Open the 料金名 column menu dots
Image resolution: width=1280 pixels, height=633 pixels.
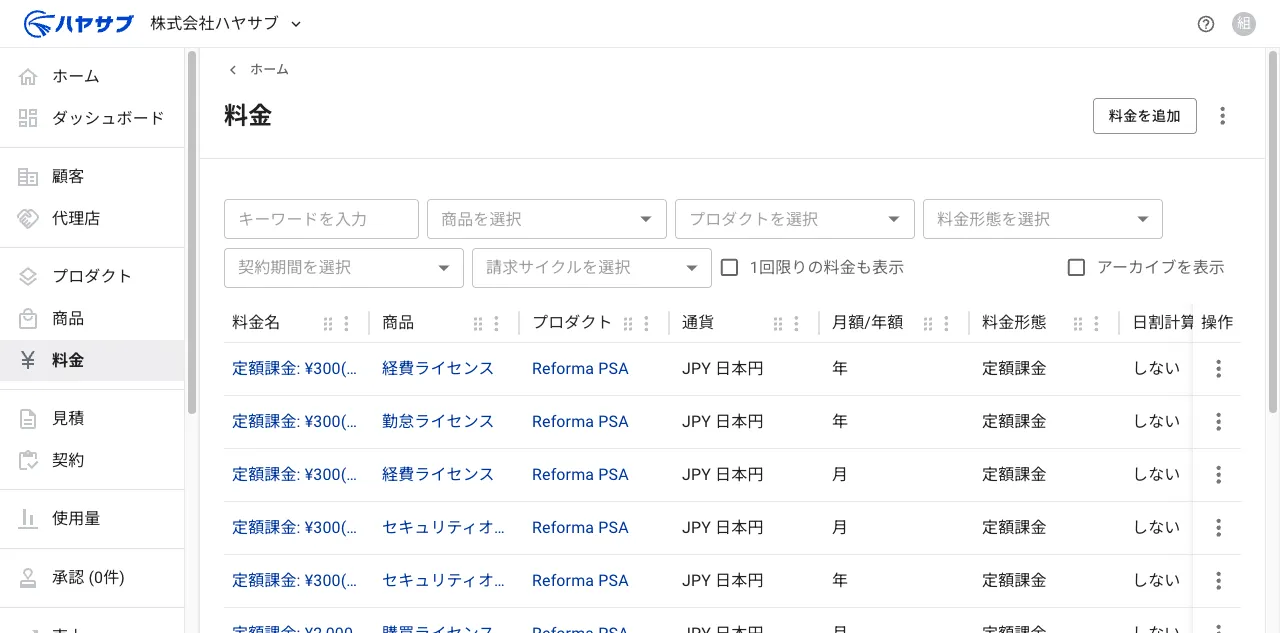(x=347, y=323)
